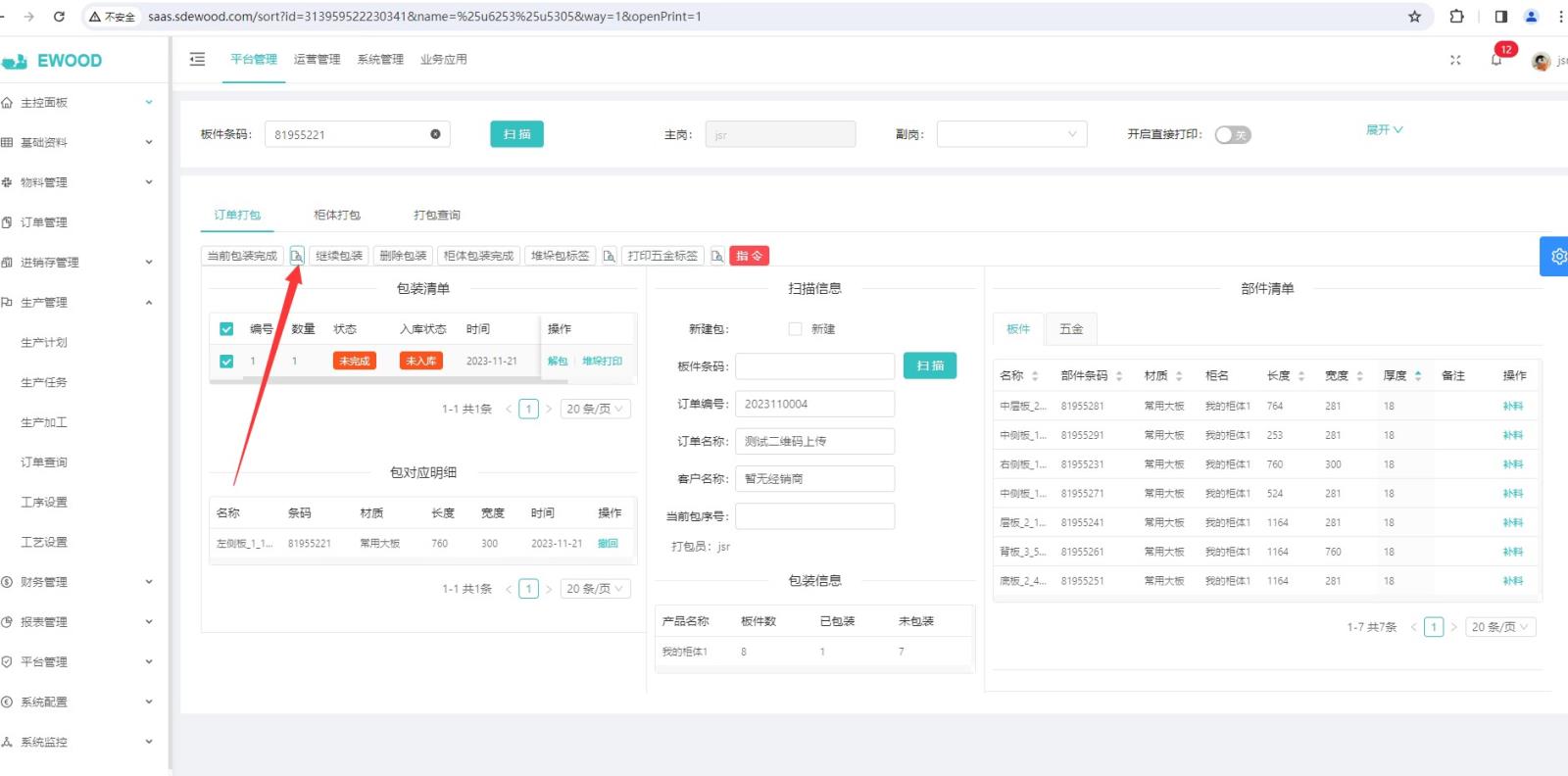Sort the 宽度 column in 部件清单
This screenshot has width=1568, height=776.
pos(1359,376)
